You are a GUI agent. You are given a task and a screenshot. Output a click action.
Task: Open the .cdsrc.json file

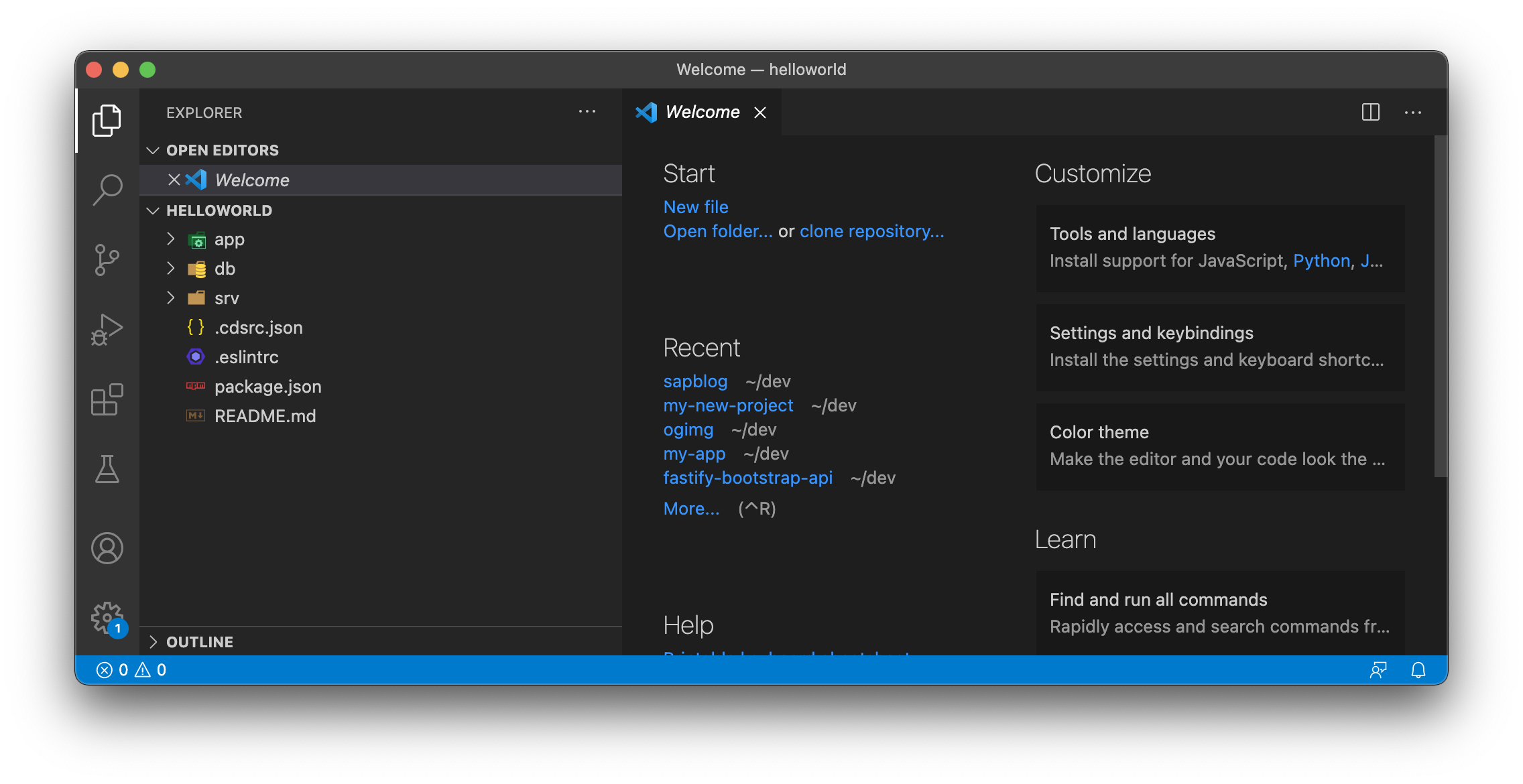[x=381, y=328]
